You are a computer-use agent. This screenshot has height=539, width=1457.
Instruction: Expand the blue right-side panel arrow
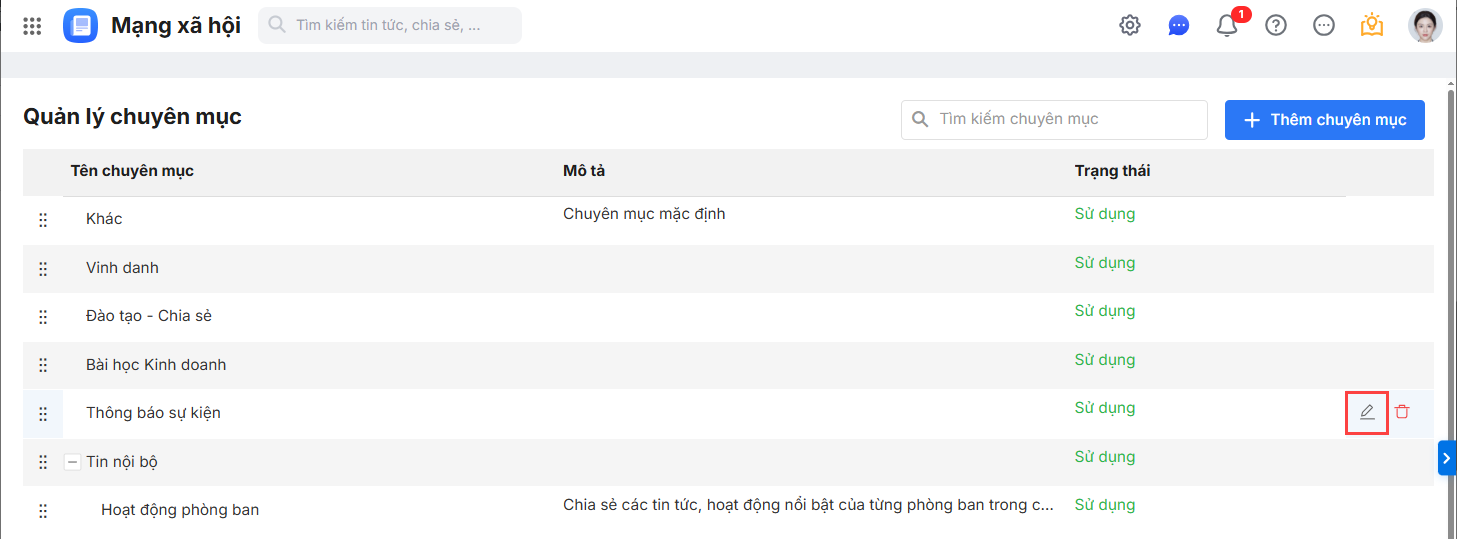1447,458
